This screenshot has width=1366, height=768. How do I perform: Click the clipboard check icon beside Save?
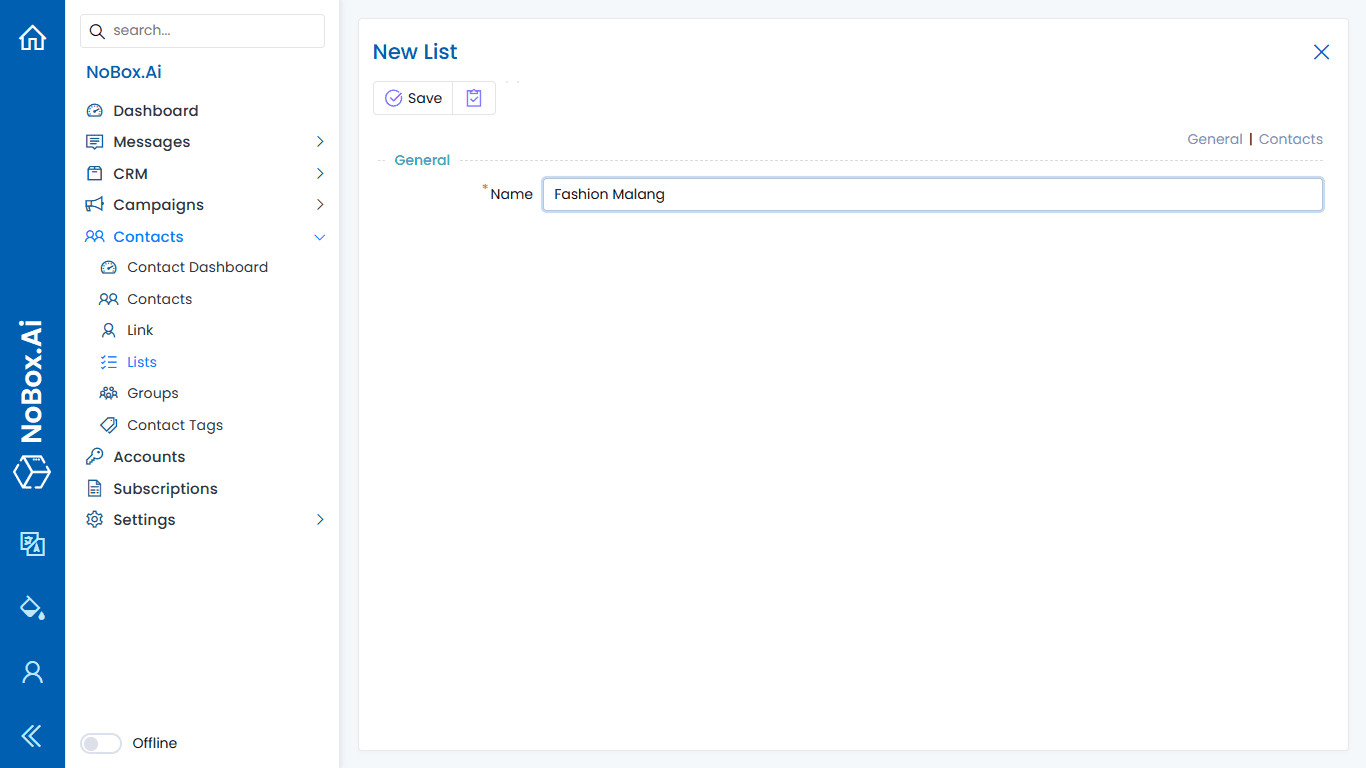pos(473,97)
